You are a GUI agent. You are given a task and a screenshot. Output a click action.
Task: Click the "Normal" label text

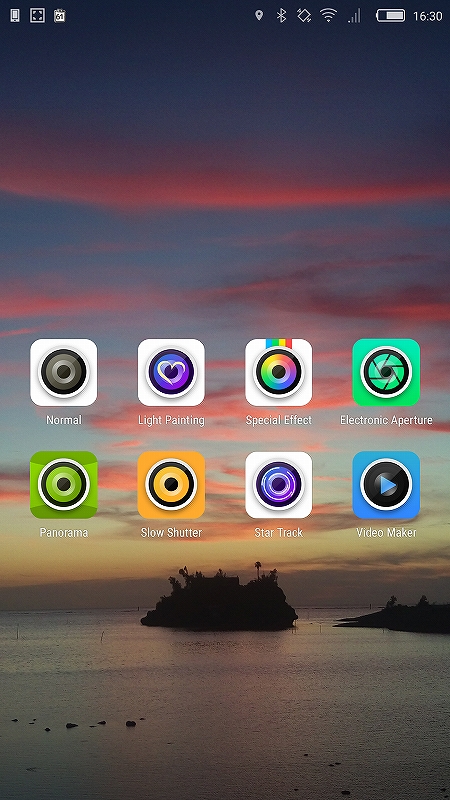64,420
